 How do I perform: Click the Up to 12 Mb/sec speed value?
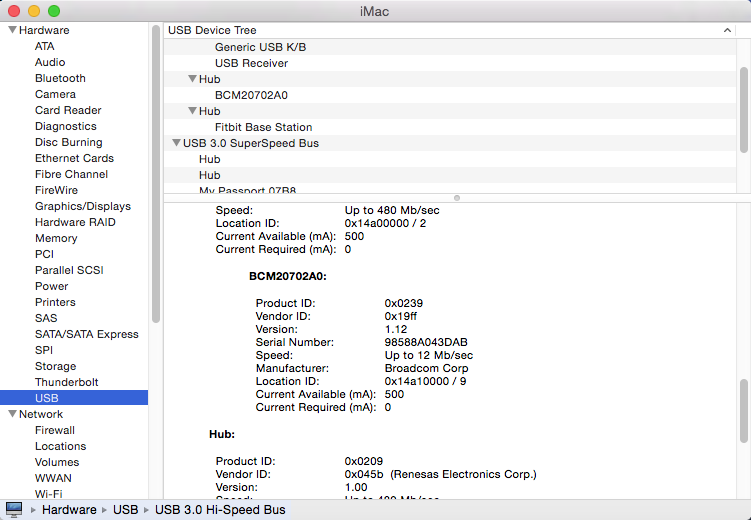click(x=429, y=355)
